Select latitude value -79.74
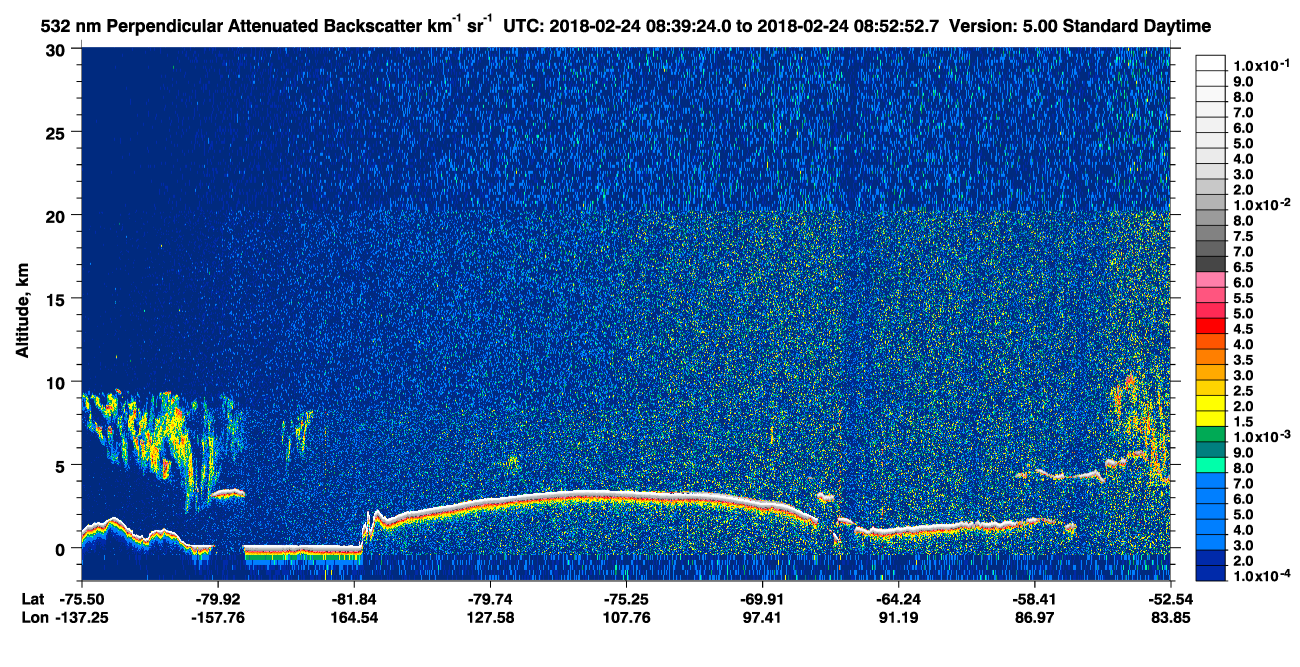The image size is (1300, 667). click(x=490, y=598)
